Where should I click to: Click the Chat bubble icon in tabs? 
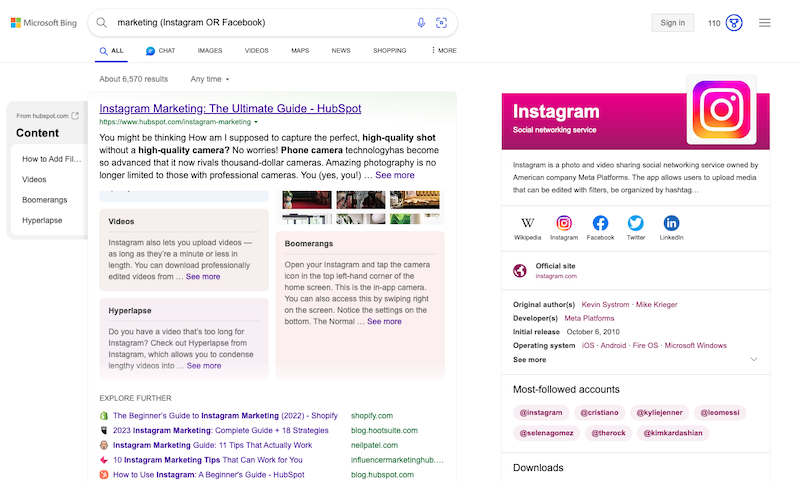(150, 50)
